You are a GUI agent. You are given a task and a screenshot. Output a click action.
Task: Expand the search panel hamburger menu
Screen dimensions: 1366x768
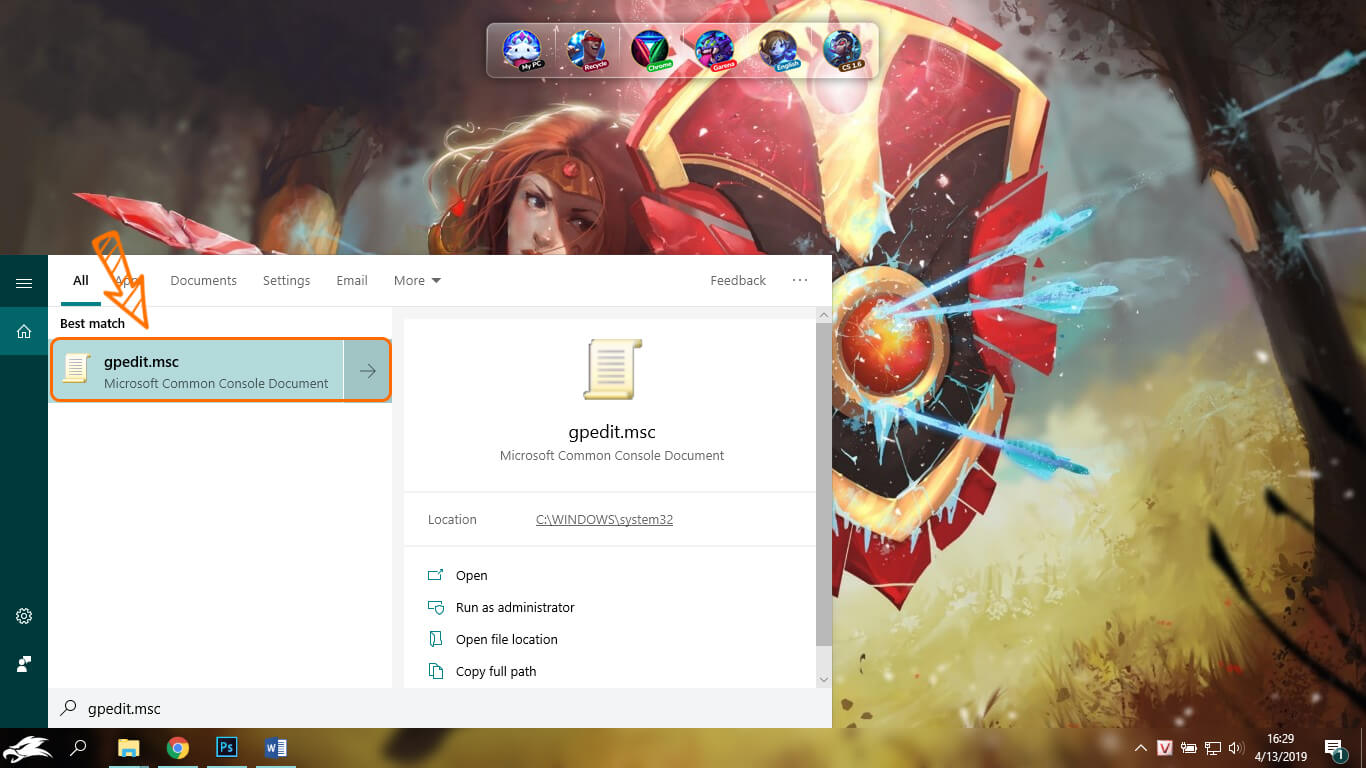pyautogui.click(x=24, y=283)
